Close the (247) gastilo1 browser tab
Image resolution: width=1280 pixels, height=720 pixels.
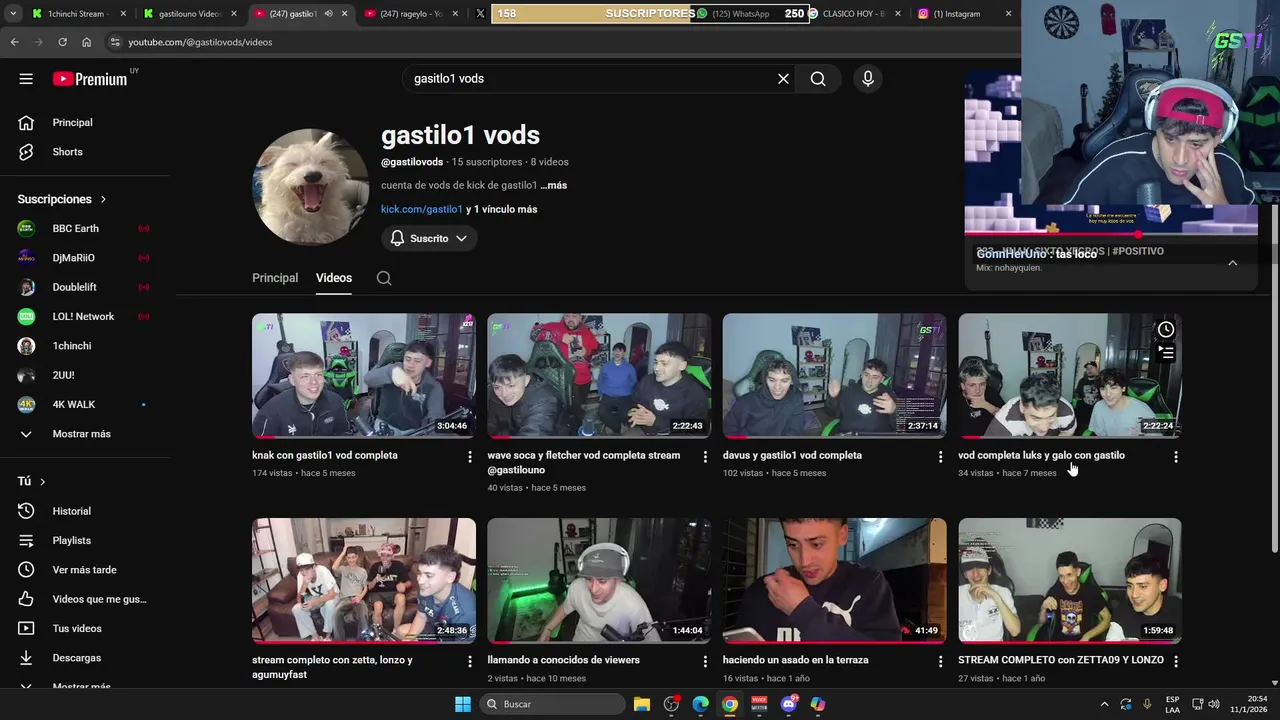(345, 14)
